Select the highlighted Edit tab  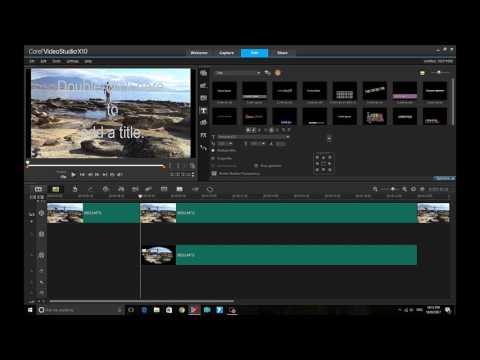[x=254, y=53]
